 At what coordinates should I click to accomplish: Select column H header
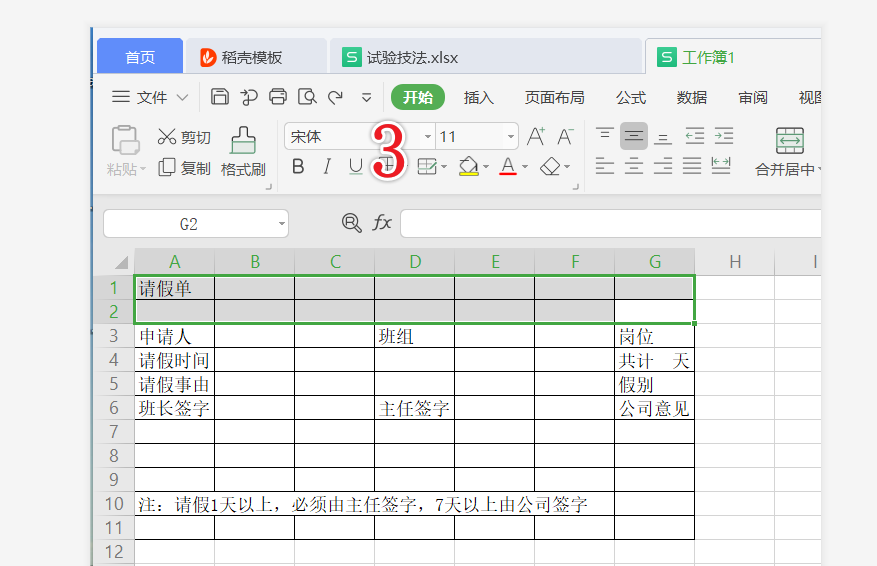pyautogui.click(x=735, y=262)
